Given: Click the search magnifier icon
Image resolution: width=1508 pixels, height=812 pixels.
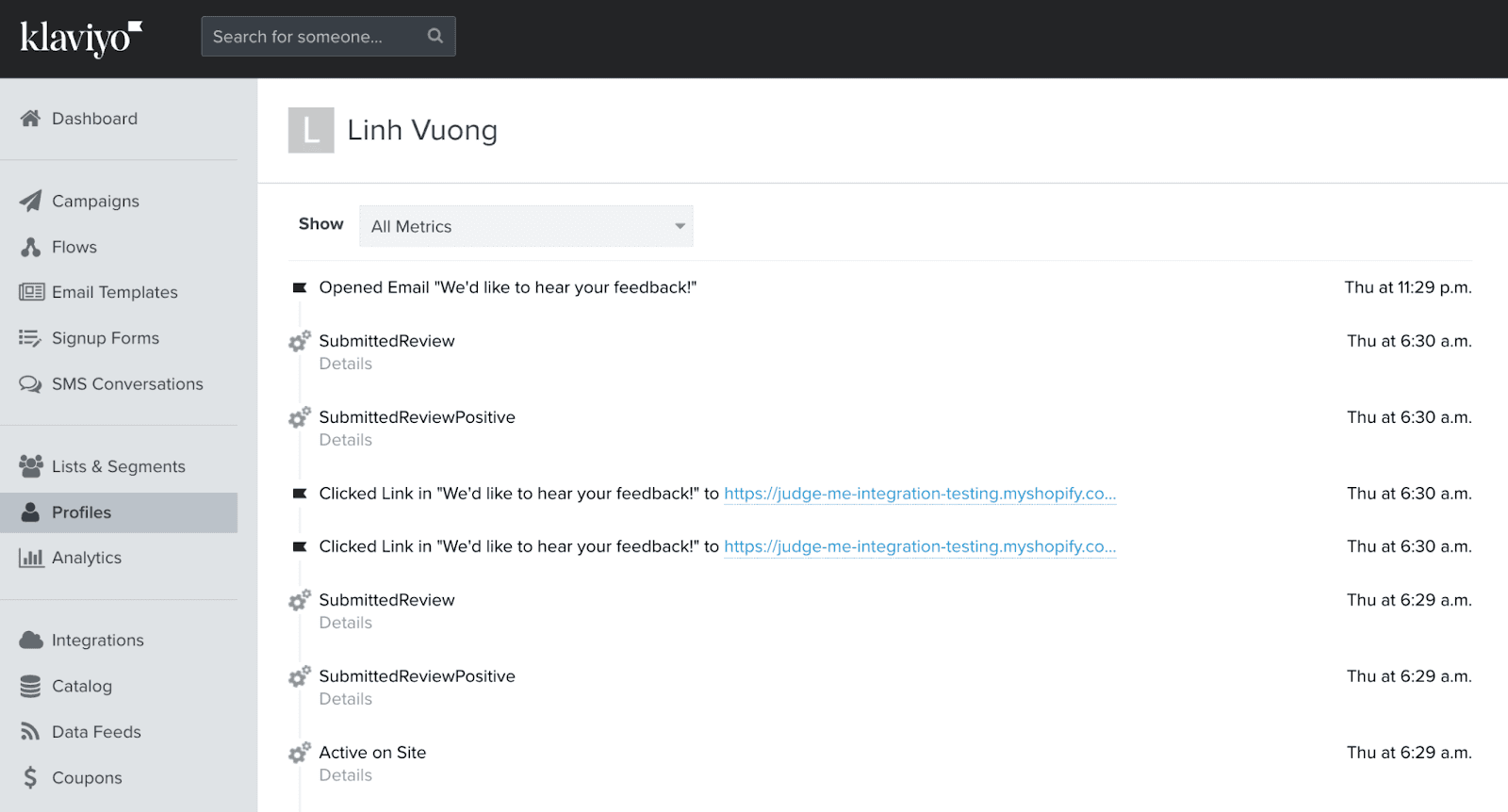Looking at the screenshot, I should pos(434,36).
